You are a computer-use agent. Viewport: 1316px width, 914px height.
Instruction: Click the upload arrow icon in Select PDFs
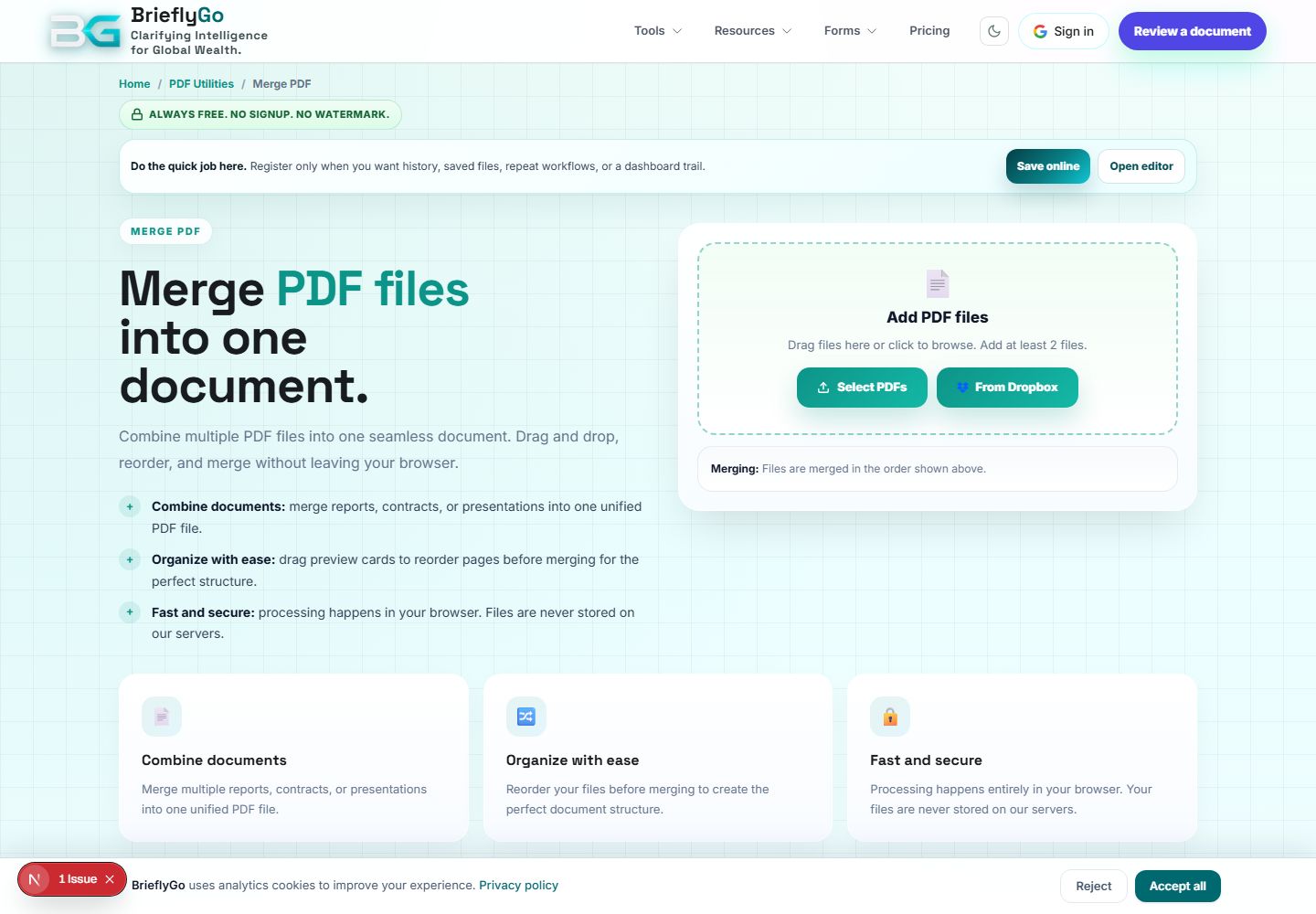[823, 388]
